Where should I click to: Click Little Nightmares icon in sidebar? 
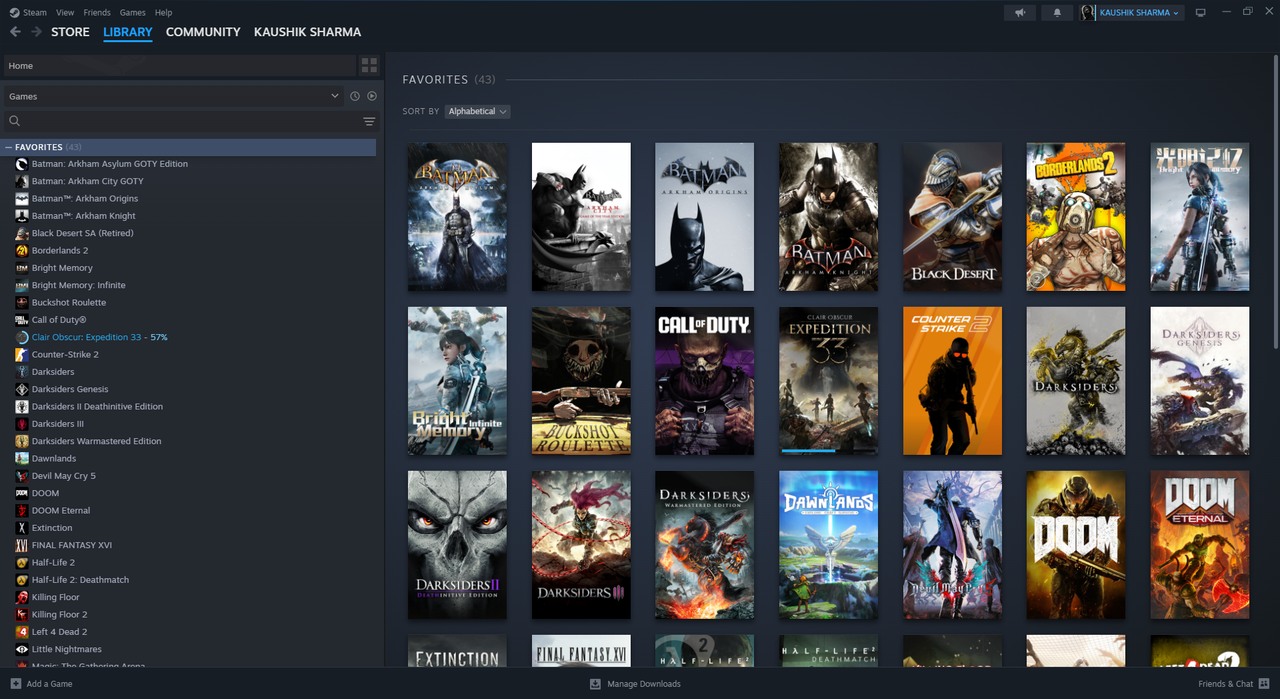tap(22, 649)
